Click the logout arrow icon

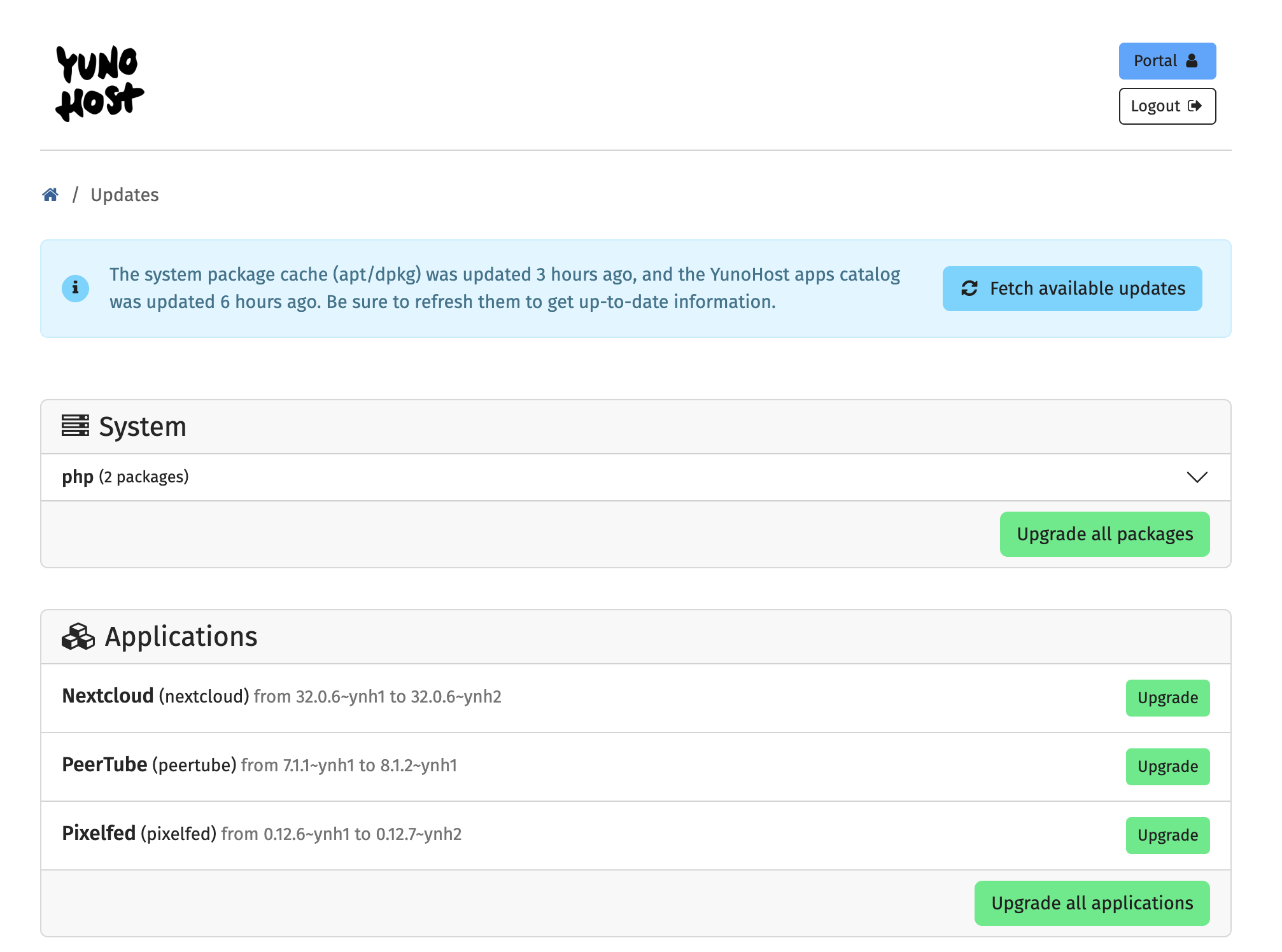[x=1195, y=106]
